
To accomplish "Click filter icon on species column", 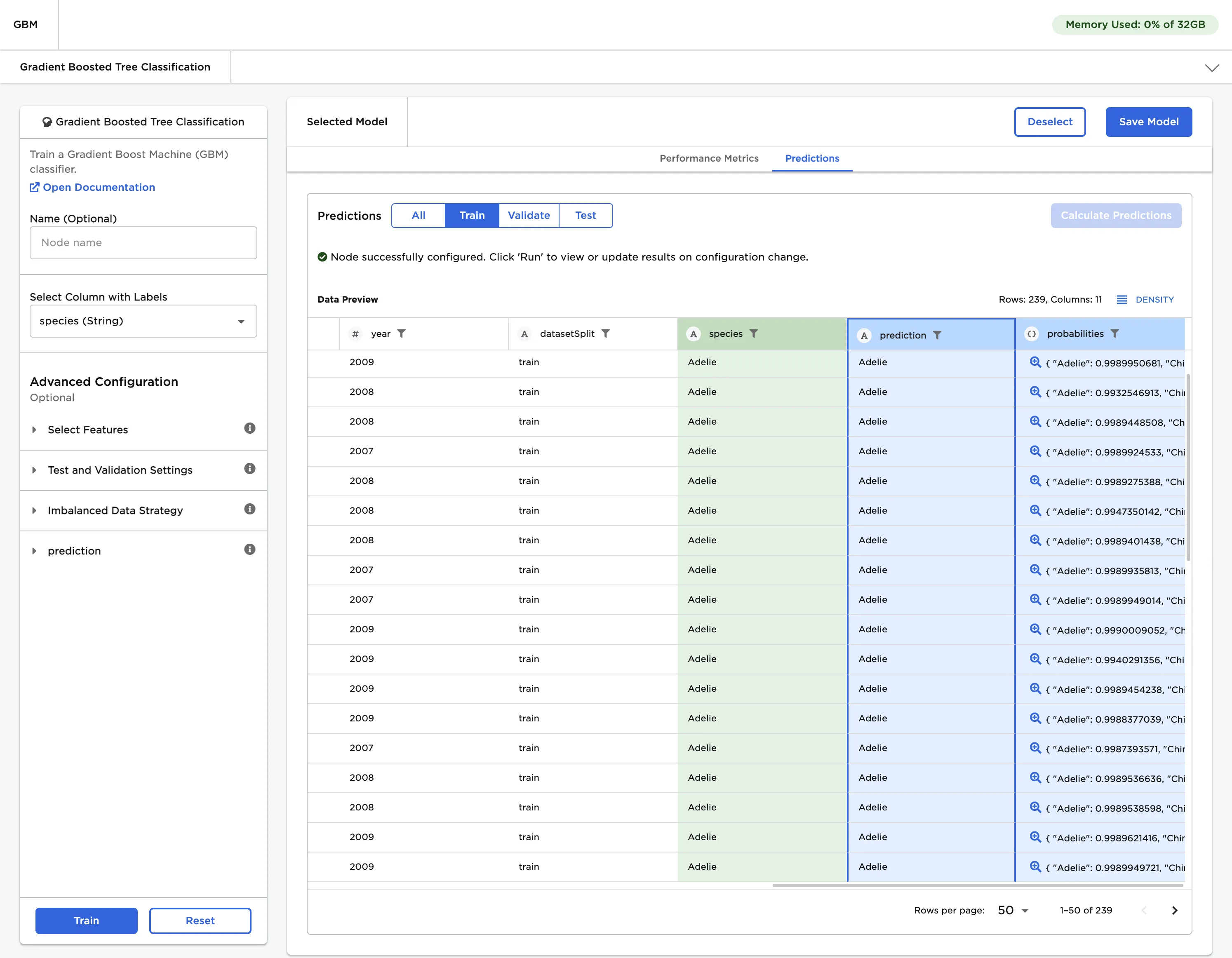I will [754, 334].
